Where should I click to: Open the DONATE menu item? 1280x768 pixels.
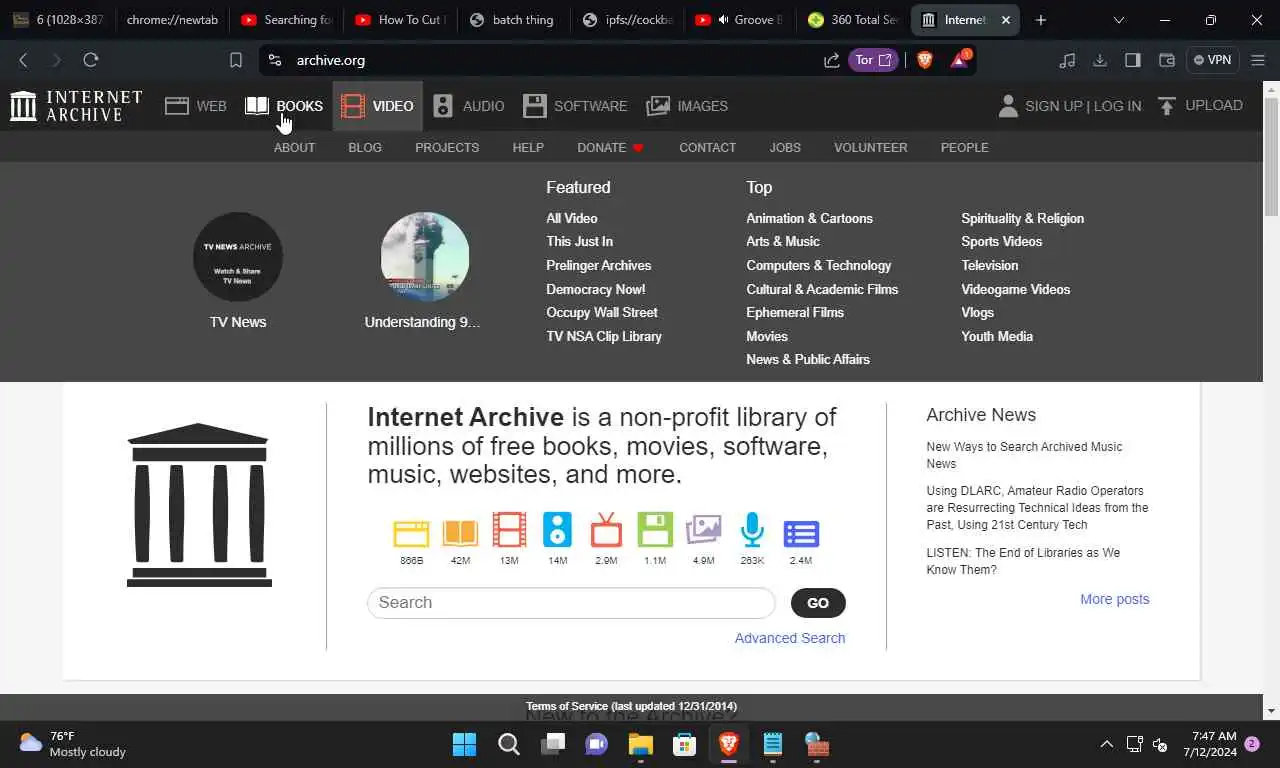coord(610,147)
